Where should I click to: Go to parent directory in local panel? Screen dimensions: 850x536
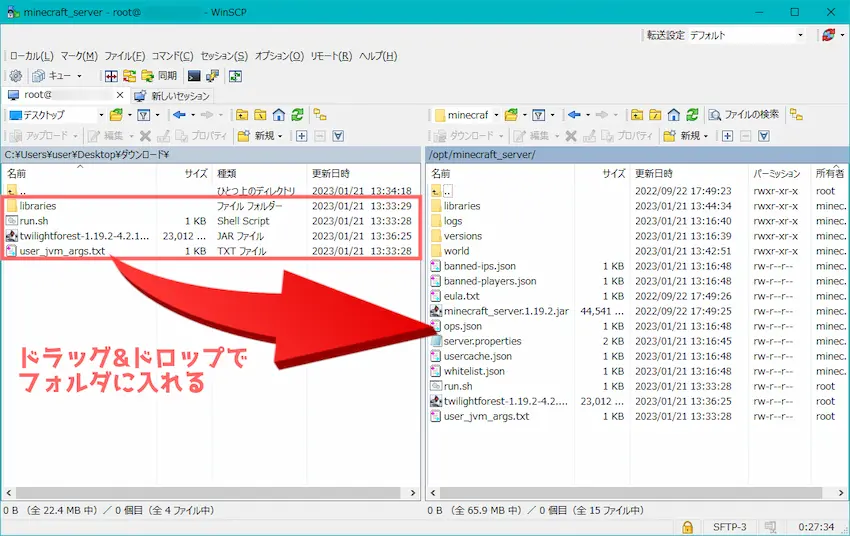(242, 115)
